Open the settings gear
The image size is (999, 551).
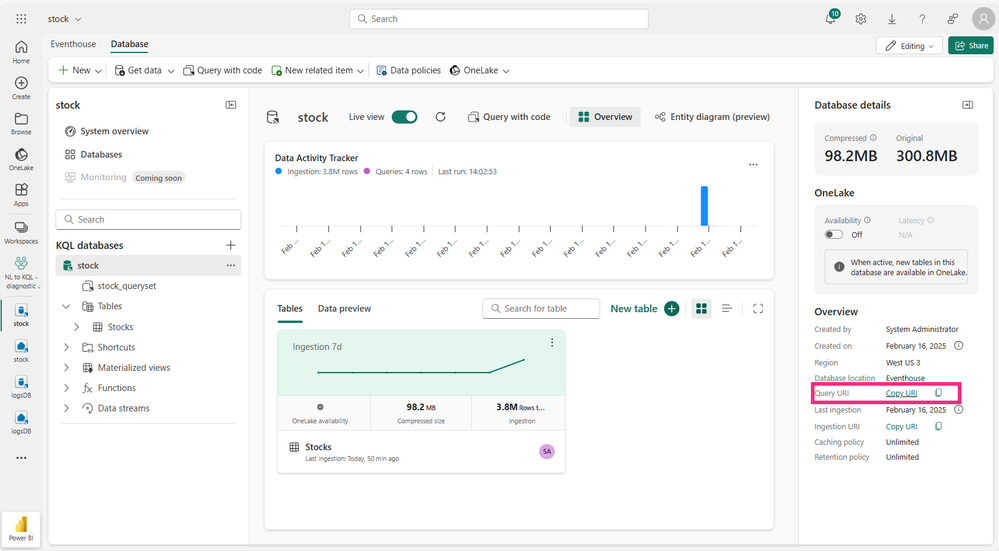coord(861,19)
